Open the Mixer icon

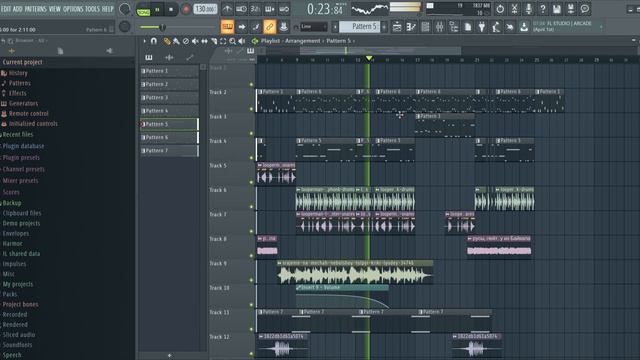(x=440, y=27)
